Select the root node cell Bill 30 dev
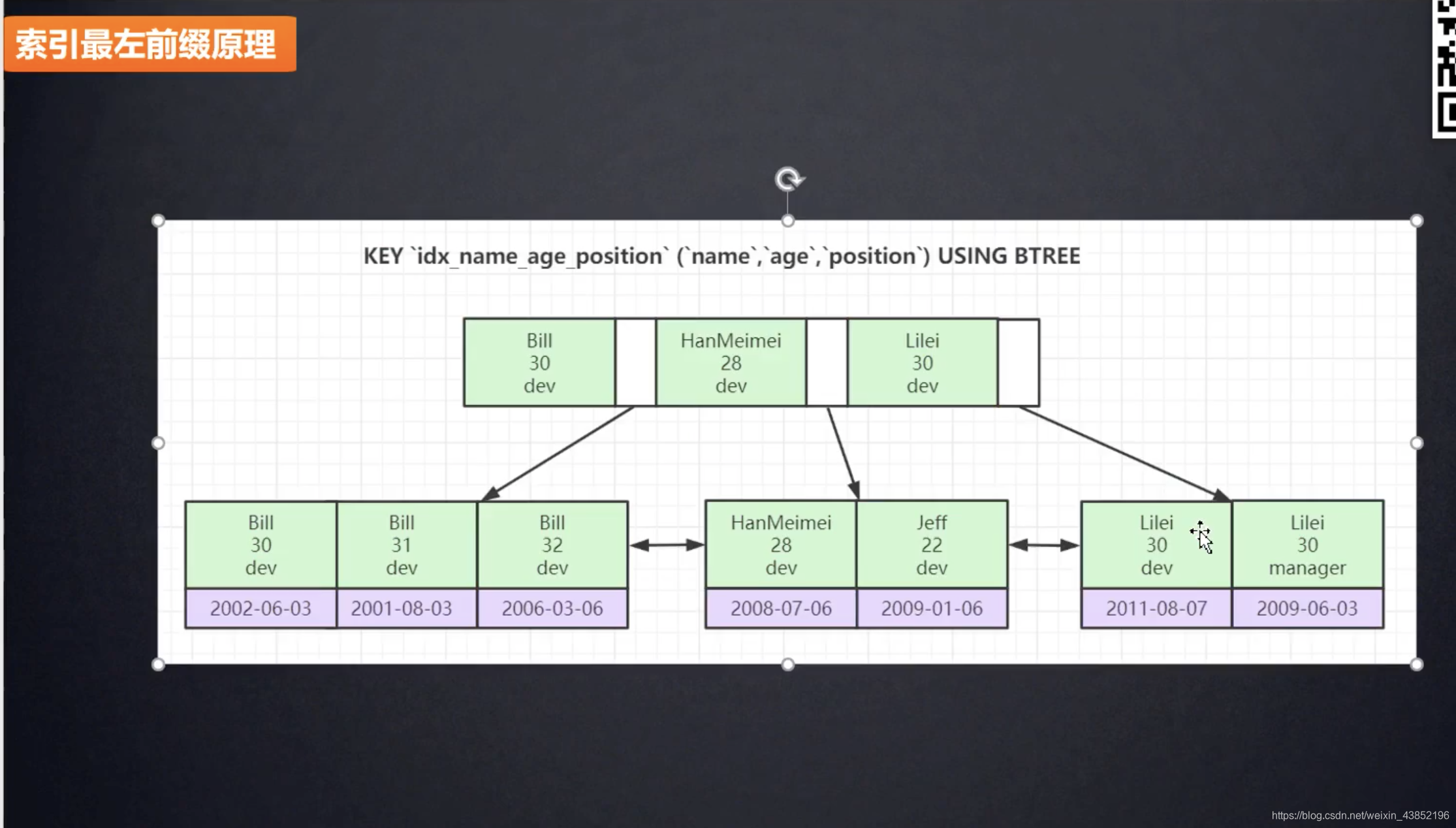1456x828 pixels. point(539,362)
